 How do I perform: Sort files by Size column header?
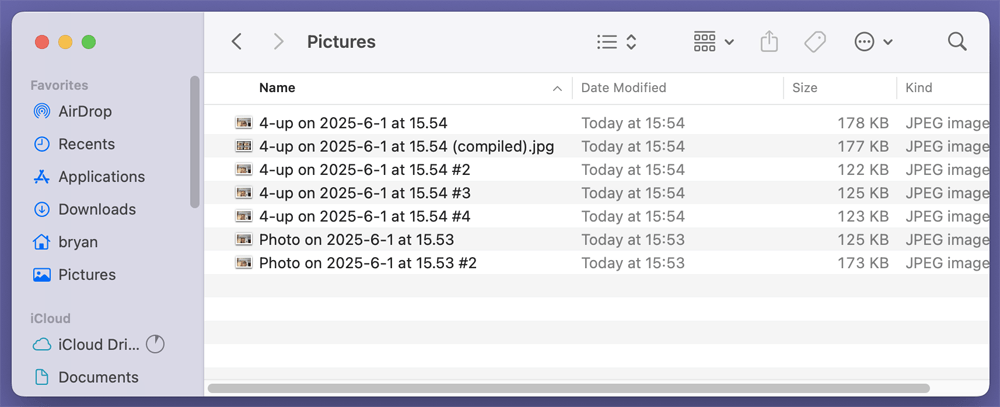point(805,88)
